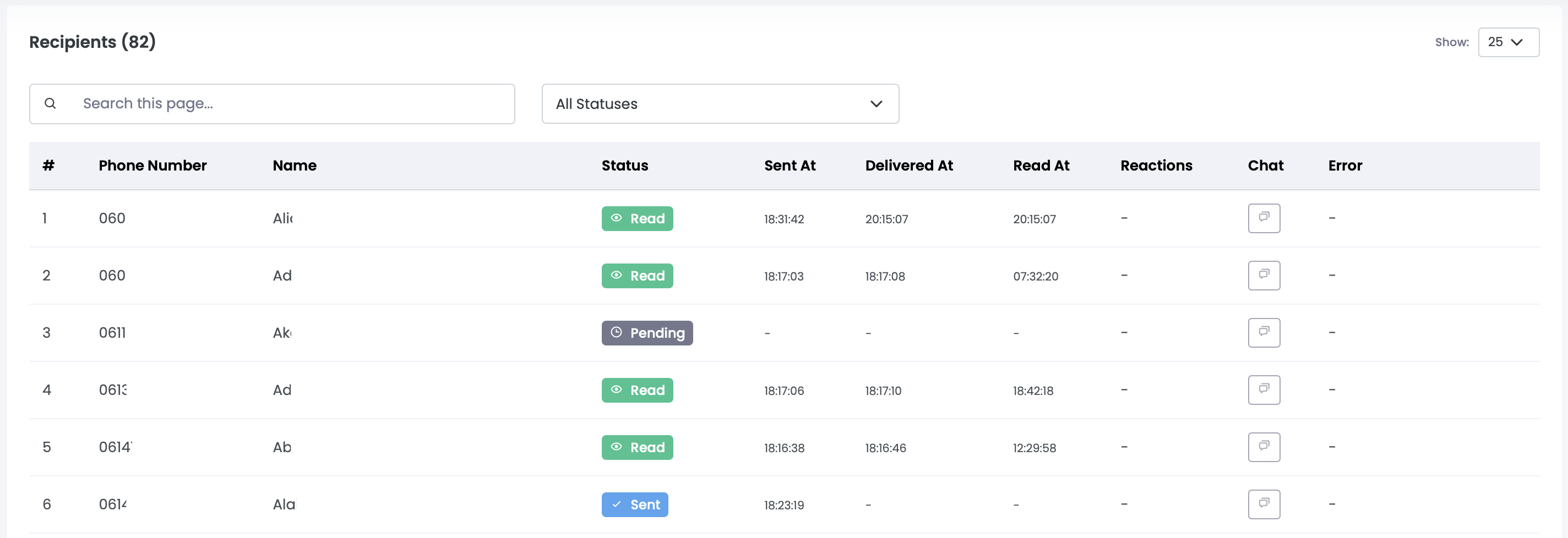The image size is (1568, 538).
Task: Open chat for recipient row 2
Action: click(1264, 276)
